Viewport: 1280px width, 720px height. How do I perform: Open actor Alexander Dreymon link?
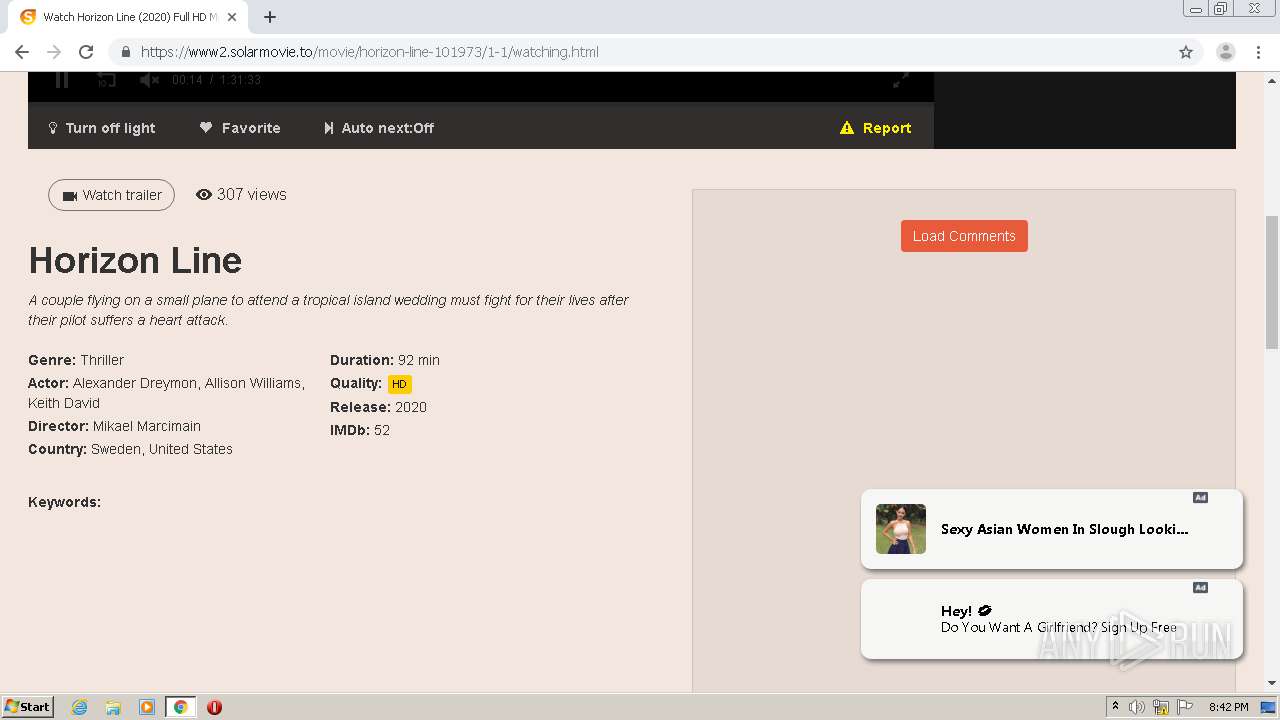coord(137,383)
